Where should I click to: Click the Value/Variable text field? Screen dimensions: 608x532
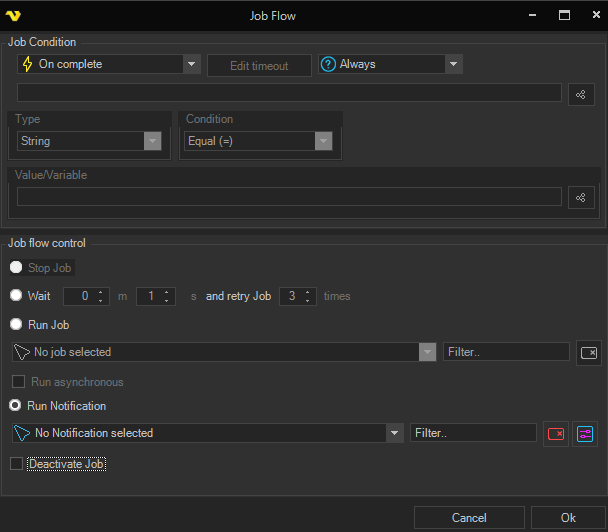pyautogui.click(x=288, y=197)
